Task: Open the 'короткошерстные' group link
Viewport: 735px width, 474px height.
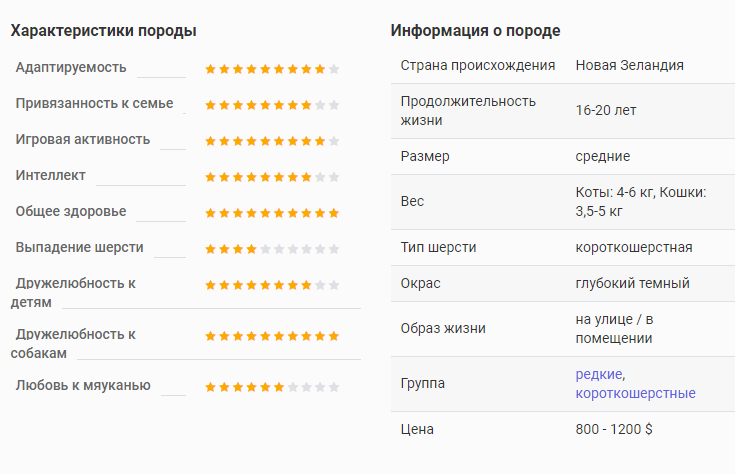Action: pos(635,393)
